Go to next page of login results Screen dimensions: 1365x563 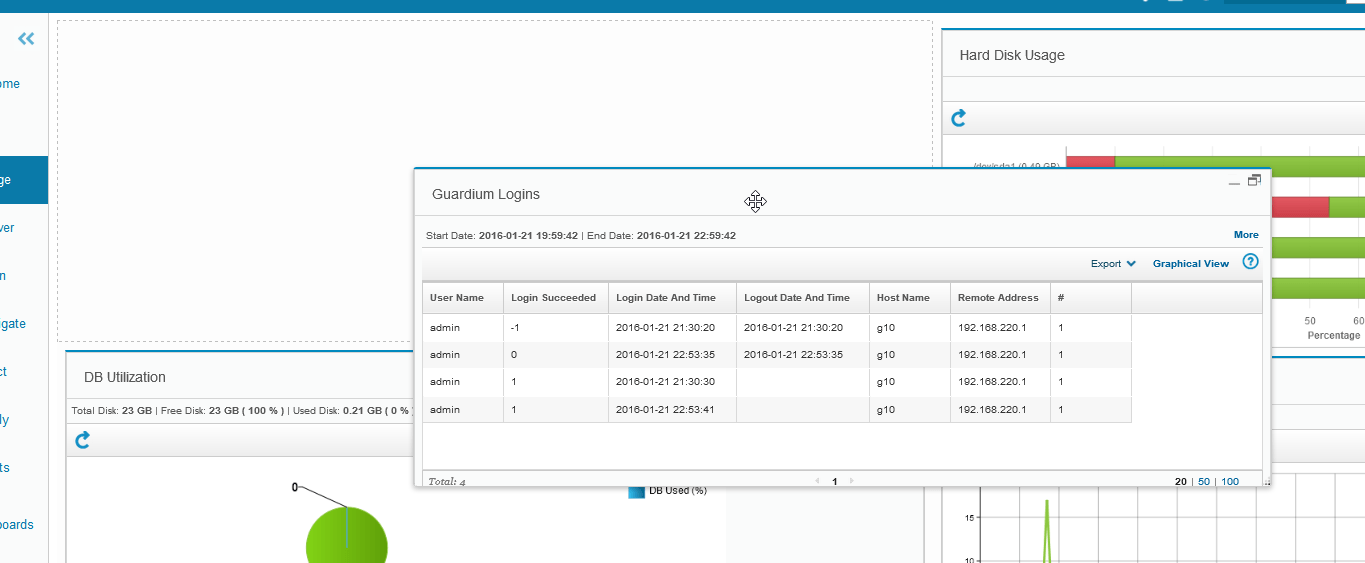[x=851, y=481]
